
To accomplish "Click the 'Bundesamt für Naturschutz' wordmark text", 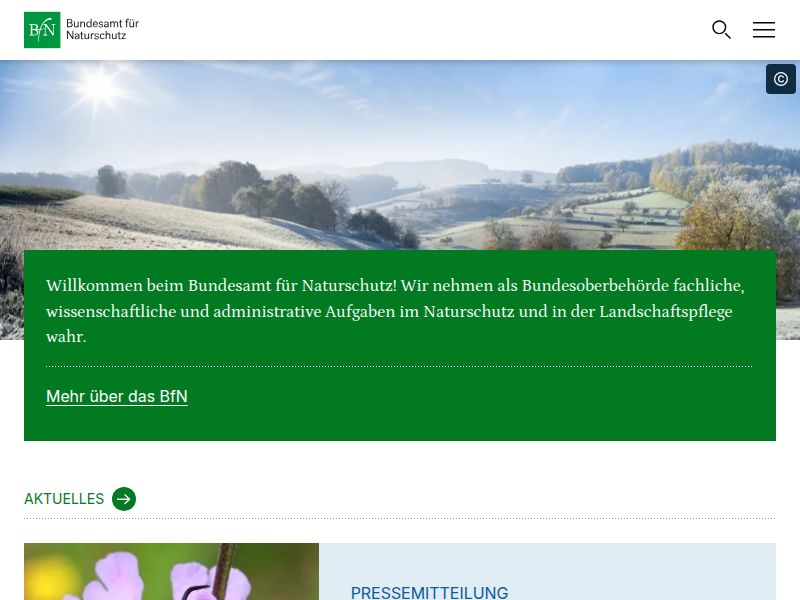I will 103,29.
